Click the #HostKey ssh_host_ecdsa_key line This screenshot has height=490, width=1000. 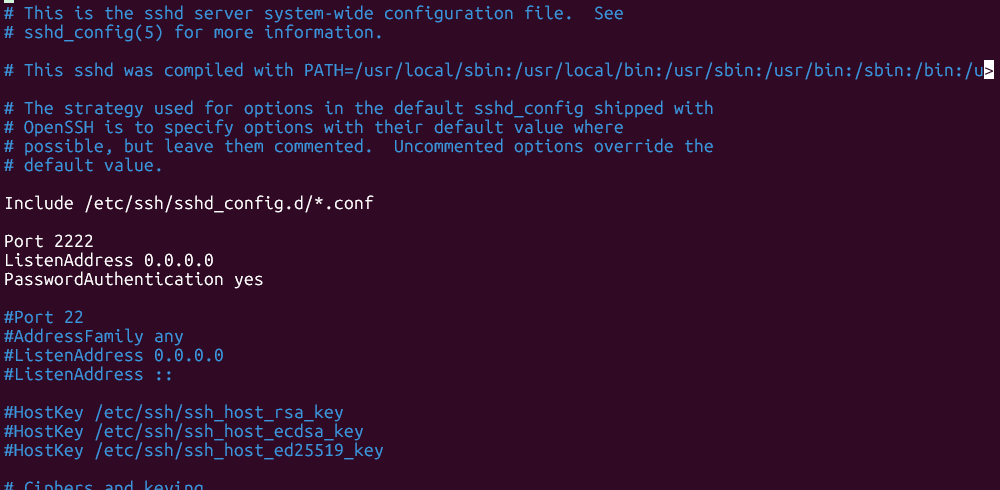pos(184,432)
